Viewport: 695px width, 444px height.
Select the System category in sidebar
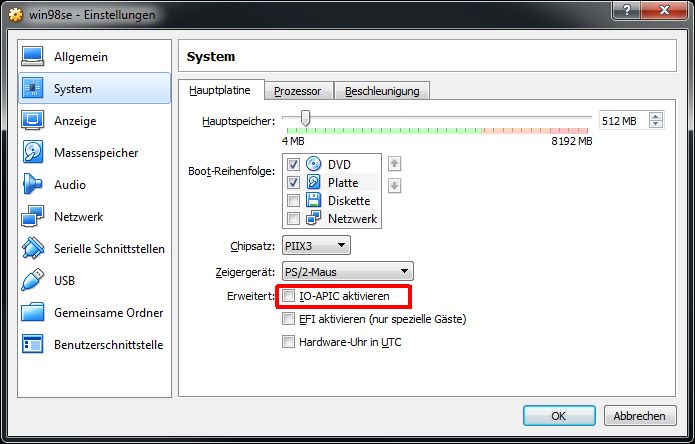pos(94,89)
